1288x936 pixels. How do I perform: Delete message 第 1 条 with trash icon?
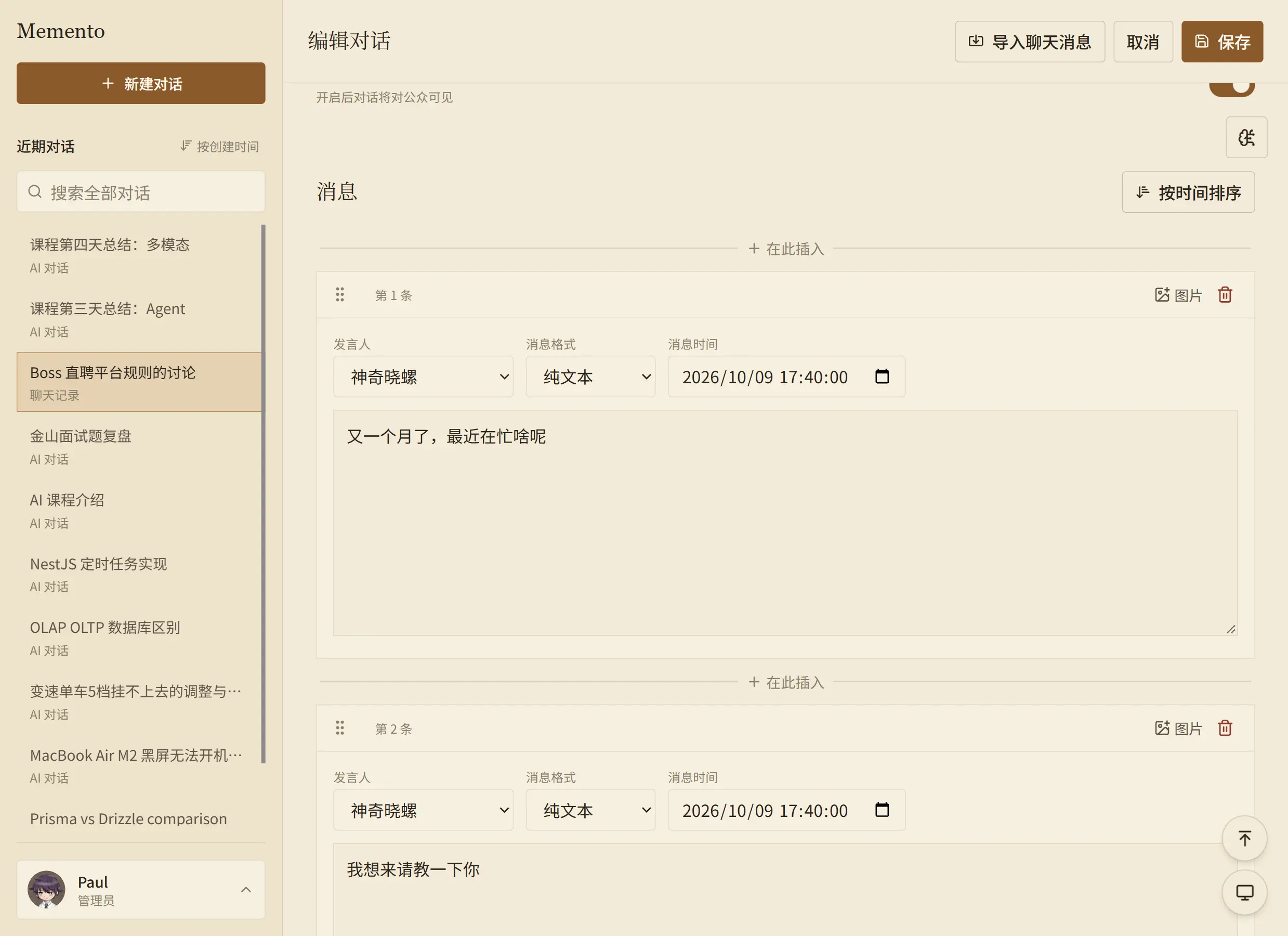pyautogui.click(x=1225, y=295)
